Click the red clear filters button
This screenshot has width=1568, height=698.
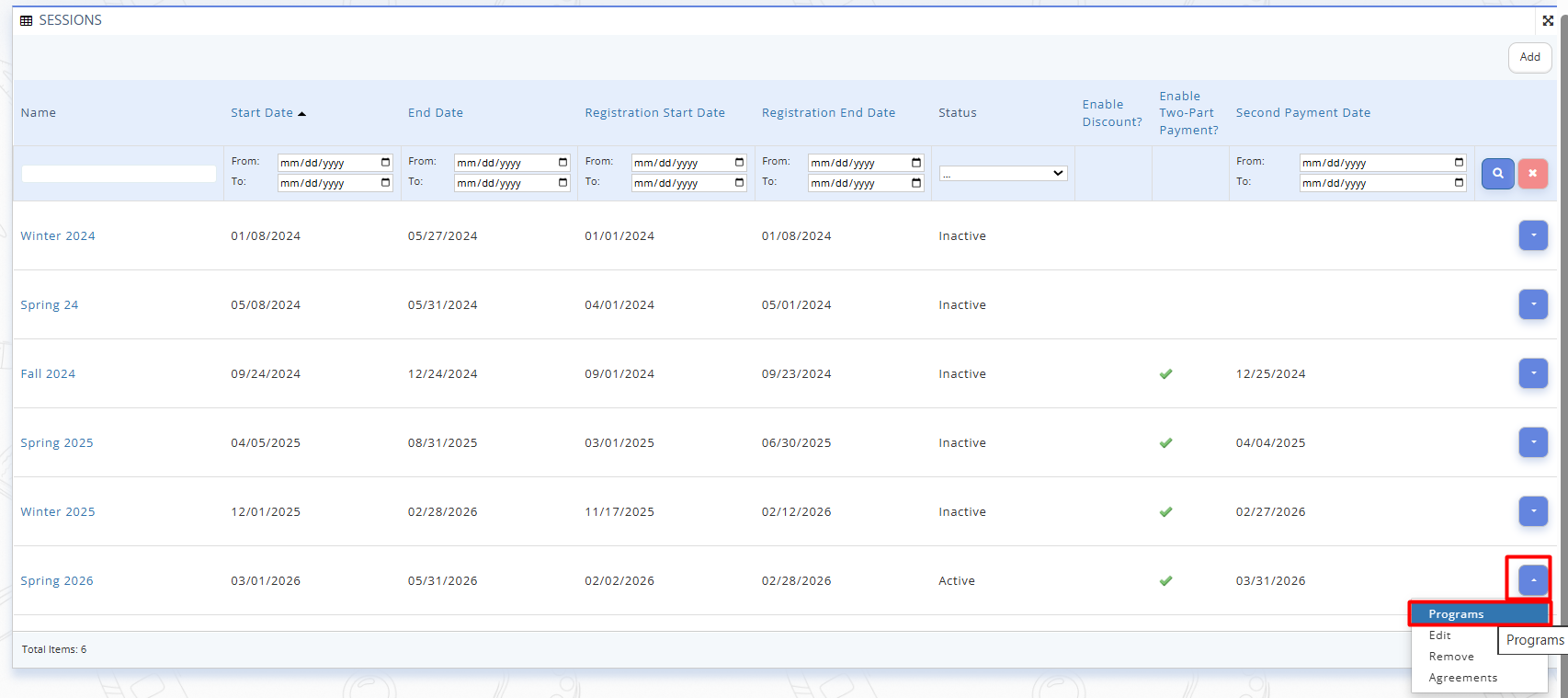1532,173
